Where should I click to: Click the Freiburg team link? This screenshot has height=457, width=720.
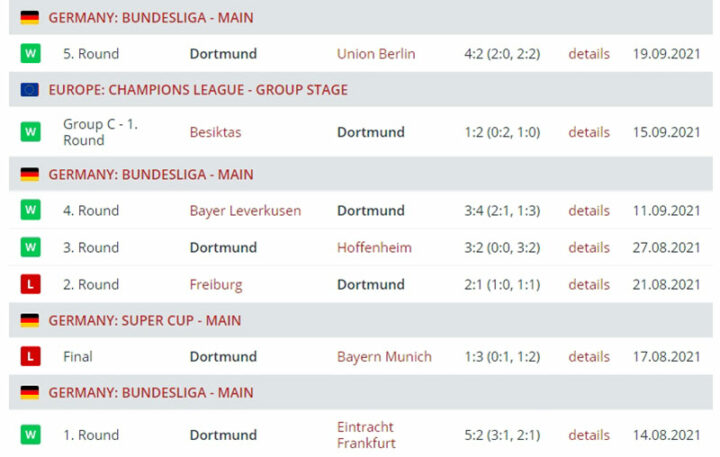(216, 285)
